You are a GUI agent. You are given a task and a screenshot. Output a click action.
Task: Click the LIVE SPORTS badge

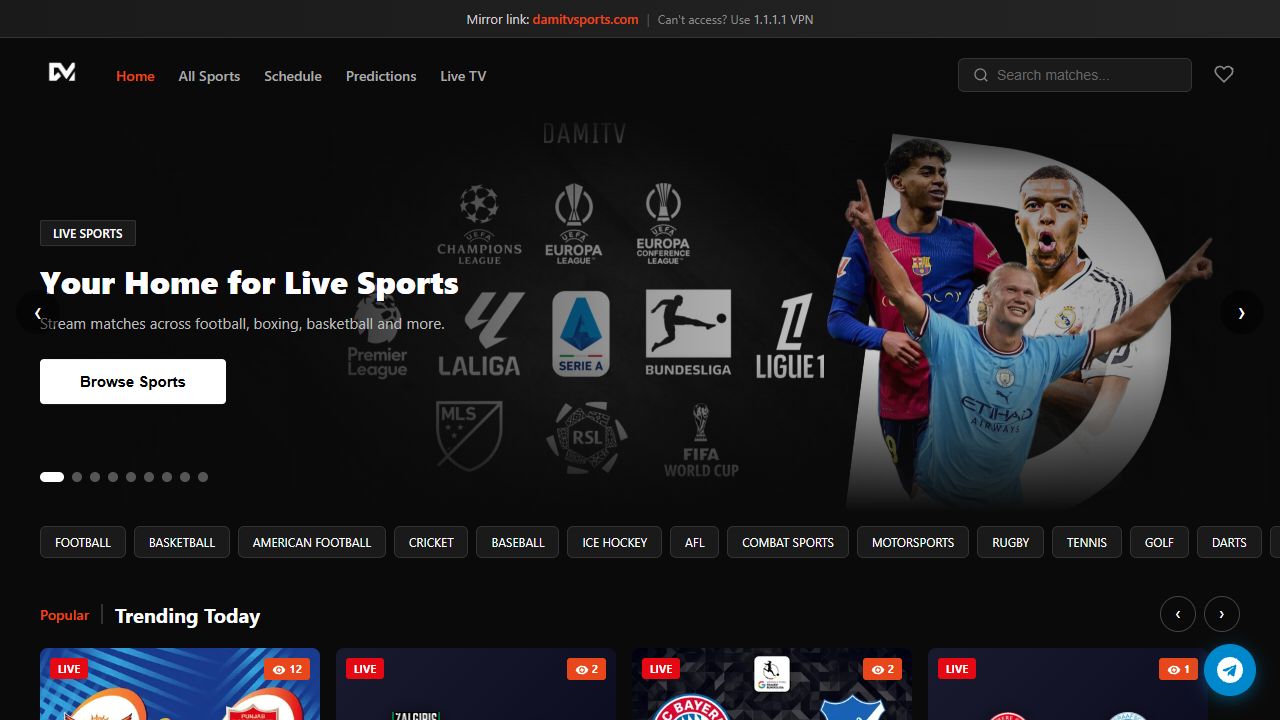[88, 233]
